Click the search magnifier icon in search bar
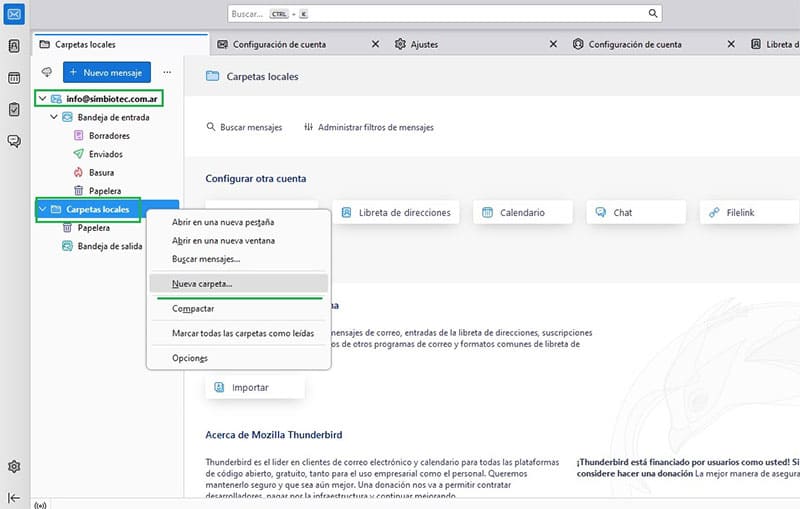 [x=653, y=13]
